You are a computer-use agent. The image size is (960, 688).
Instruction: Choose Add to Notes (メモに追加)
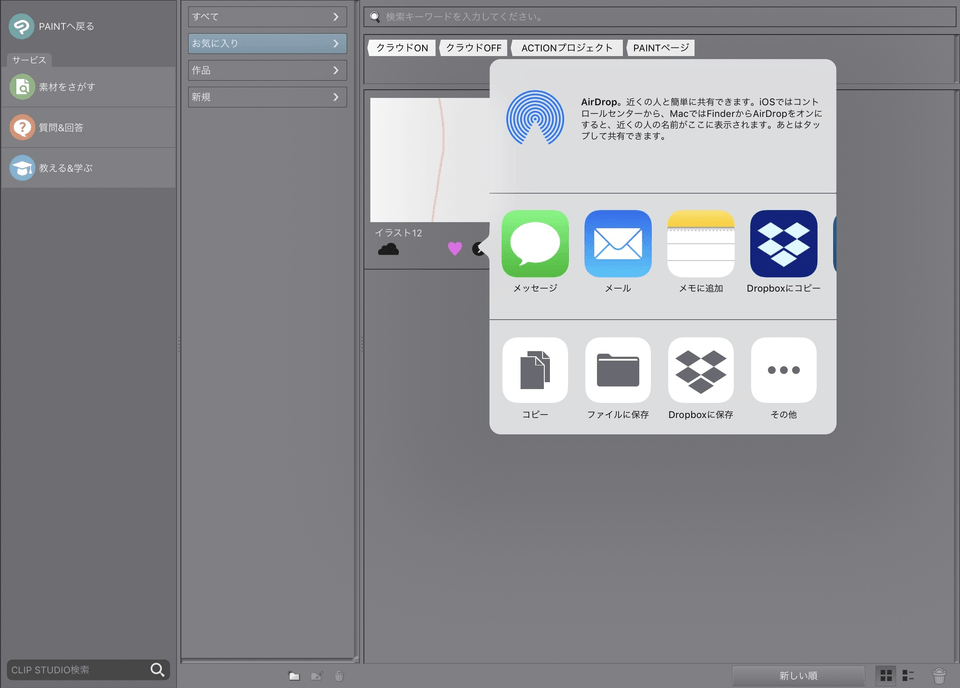click(700, 244)
